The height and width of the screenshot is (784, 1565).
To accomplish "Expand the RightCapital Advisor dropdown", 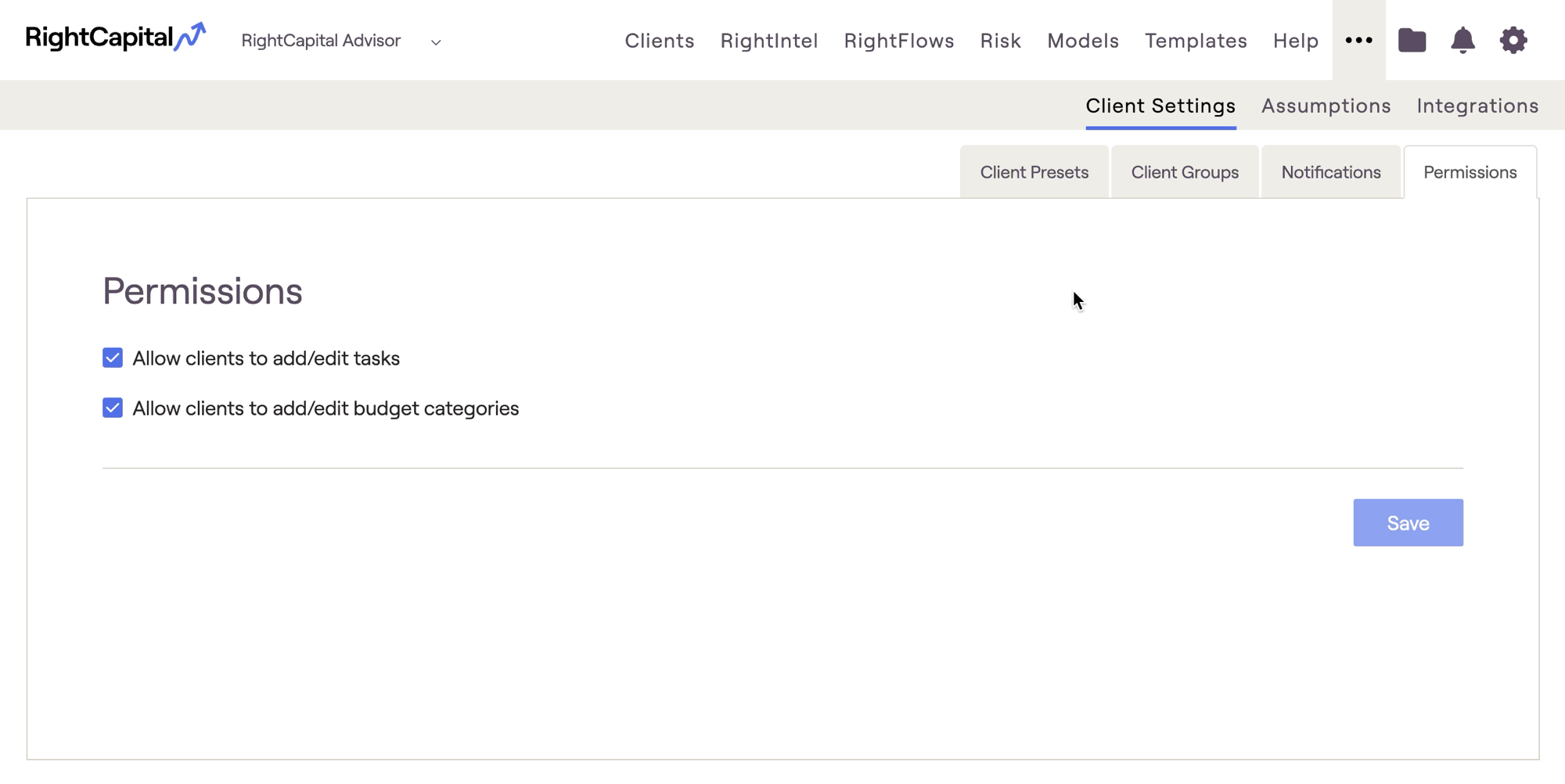I will coord(341,41).
